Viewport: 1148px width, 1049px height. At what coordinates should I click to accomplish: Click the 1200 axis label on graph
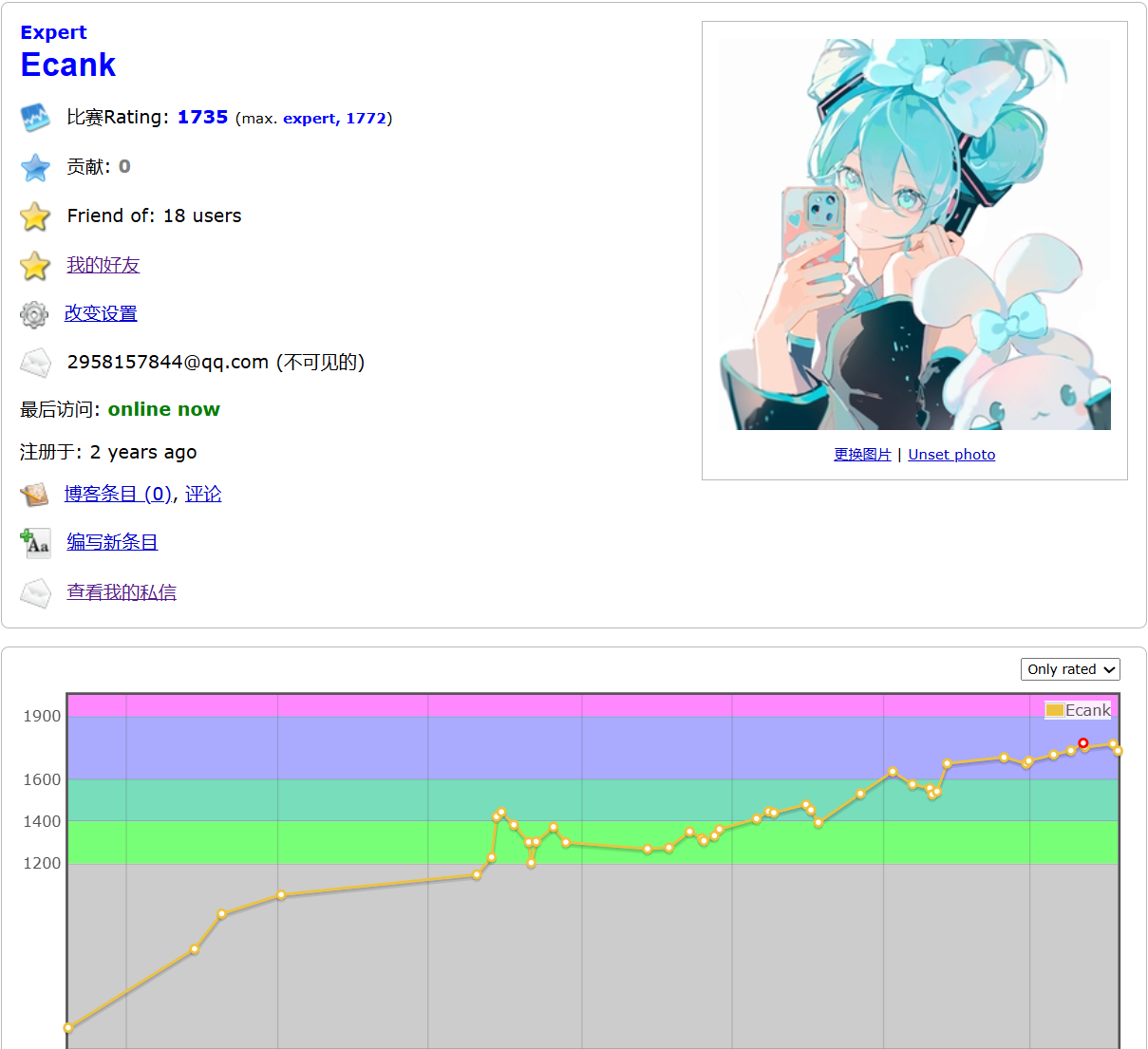[42, 863]
